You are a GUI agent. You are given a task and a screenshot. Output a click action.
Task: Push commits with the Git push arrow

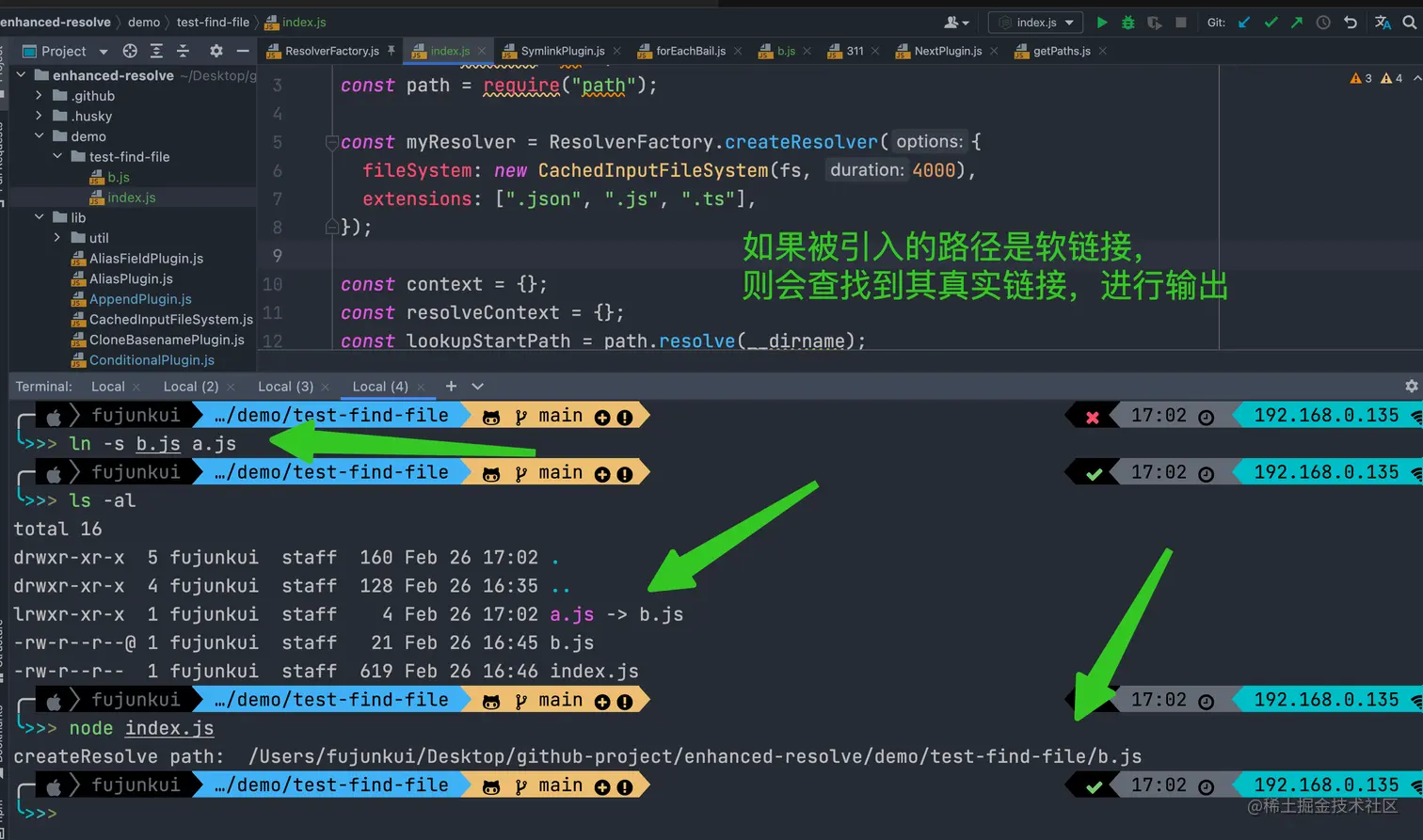[x=1297, y=23]
